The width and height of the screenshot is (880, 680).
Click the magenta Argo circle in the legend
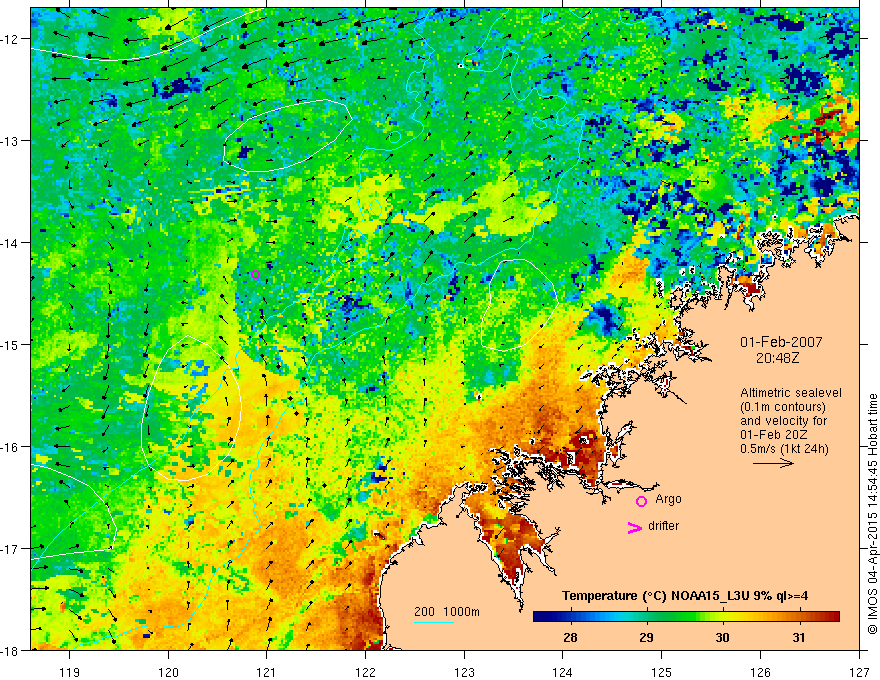[641, 501]
